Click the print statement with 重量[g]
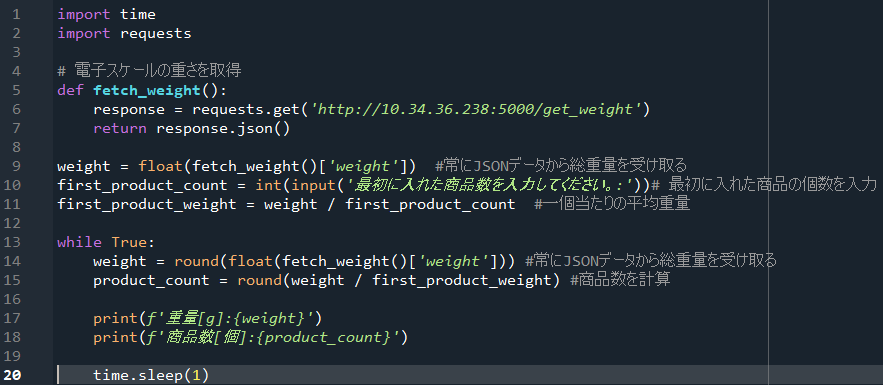This screenshot has width=883, height=385. (x=207, y=318)
